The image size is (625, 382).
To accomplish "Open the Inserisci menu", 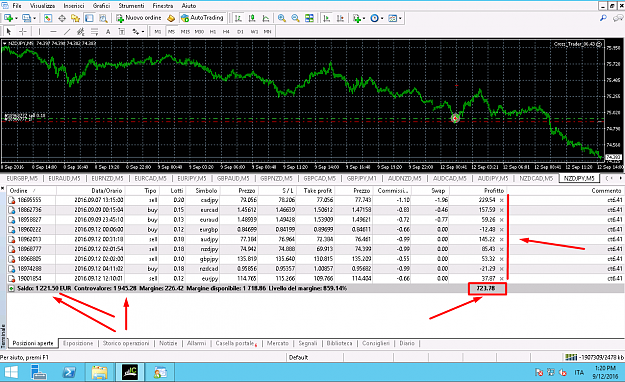I will coord(74,6).
